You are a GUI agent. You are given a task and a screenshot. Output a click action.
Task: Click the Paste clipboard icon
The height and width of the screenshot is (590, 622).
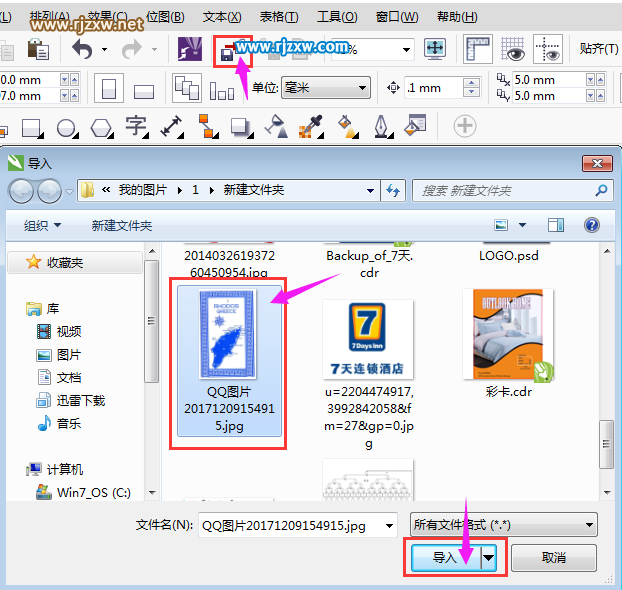[x=38, y=49]
